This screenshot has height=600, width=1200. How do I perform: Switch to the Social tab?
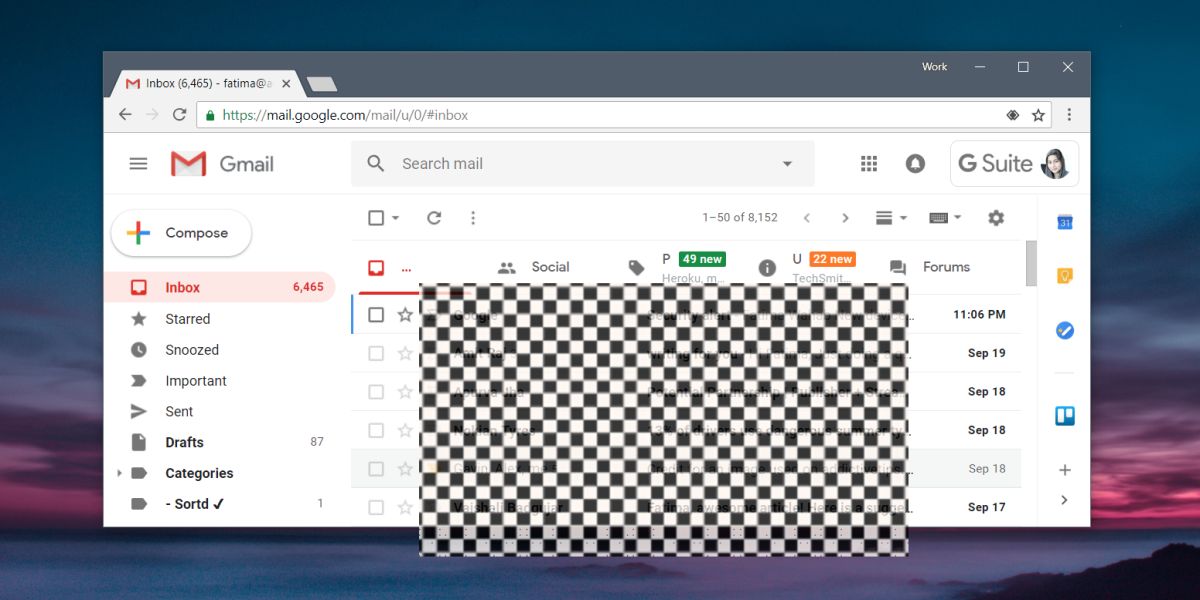534,267
